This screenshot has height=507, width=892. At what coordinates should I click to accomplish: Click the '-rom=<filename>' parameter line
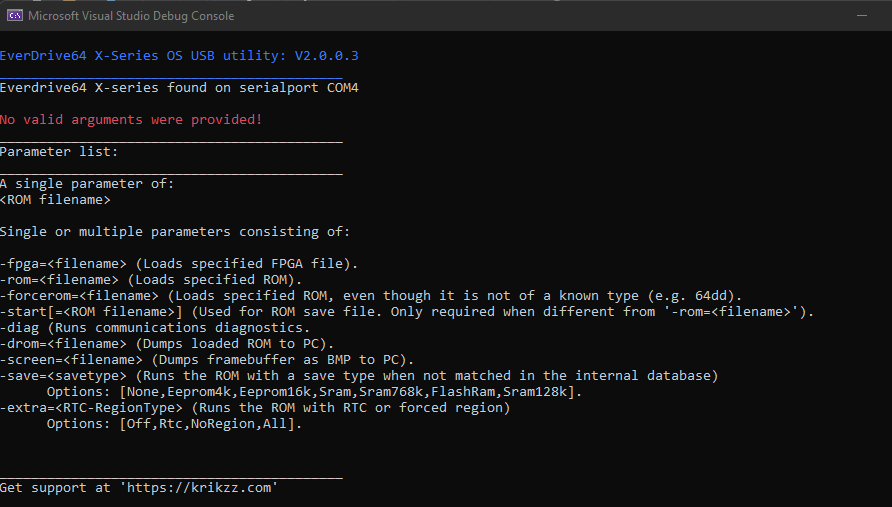pos(151,279)
